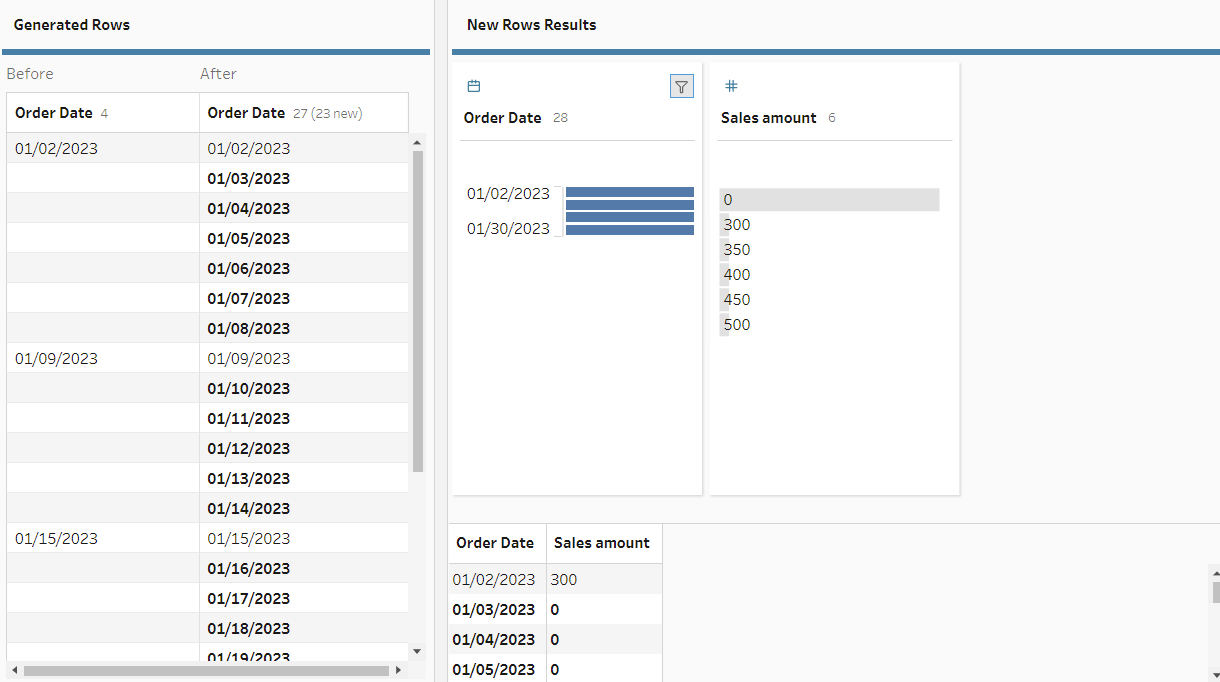The width and height of the screenshot is (1220, 682).
Task: Click the Generated Rows vertical scrollbar thumb
Action: point(418,310)
